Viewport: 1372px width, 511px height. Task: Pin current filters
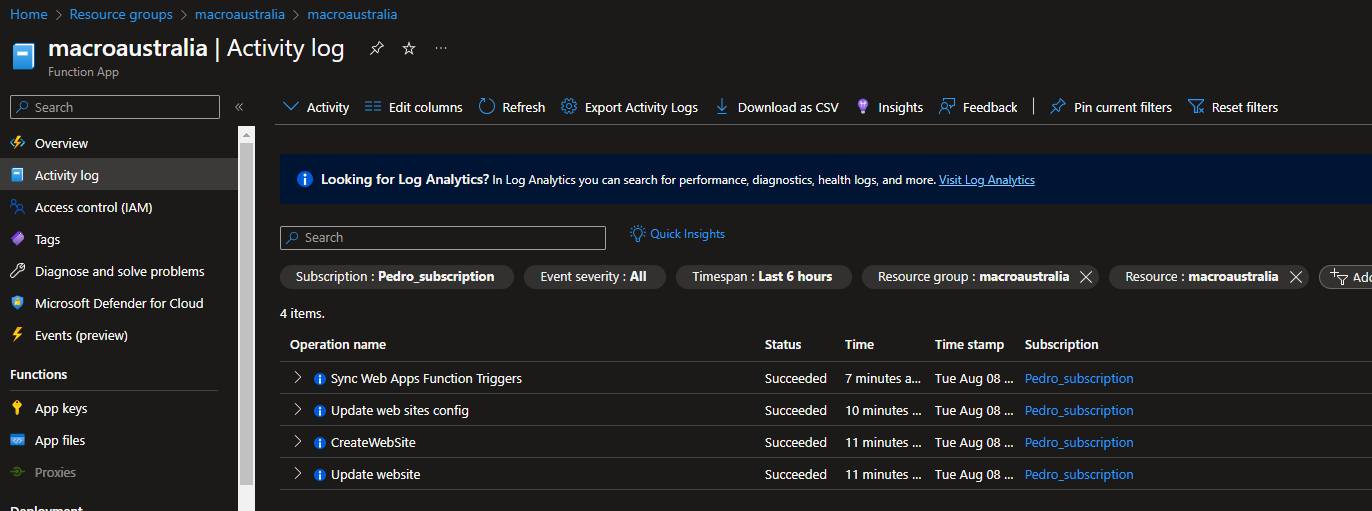pos(1111,107)
